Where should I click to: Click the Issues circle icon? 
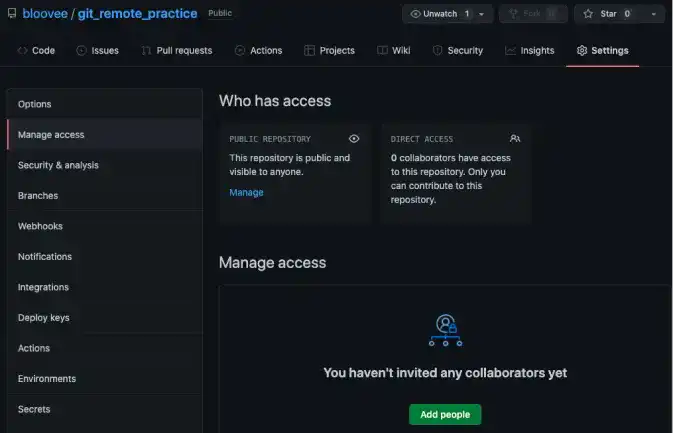point(81,51)
